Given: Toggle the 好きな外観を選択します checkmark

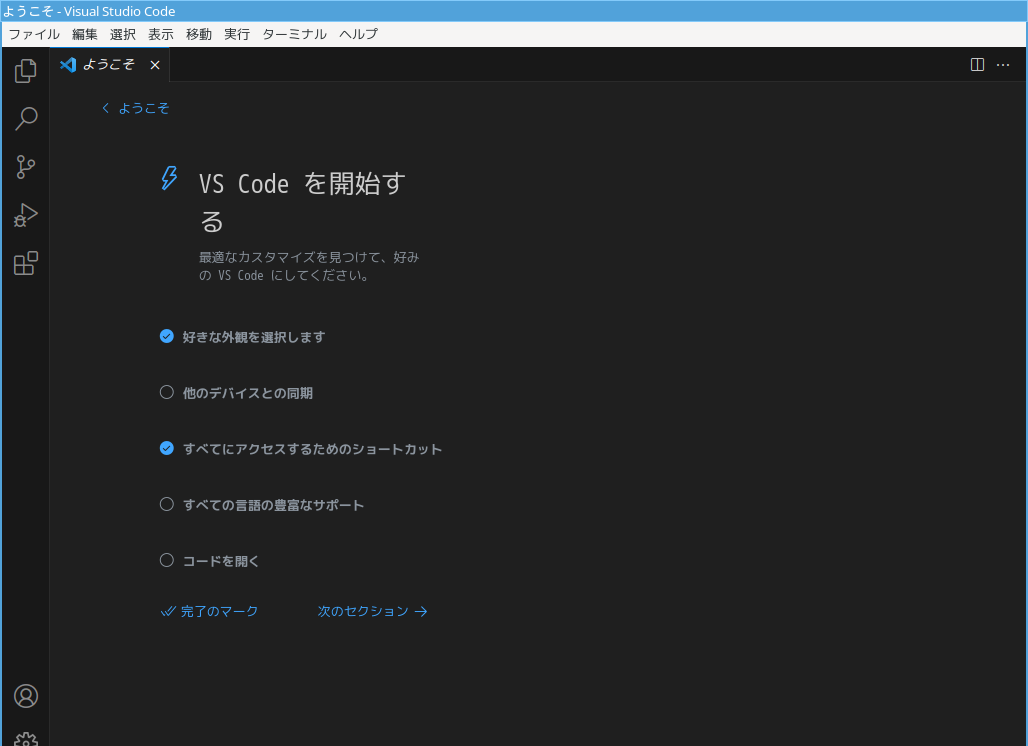Looking at the screenshot, I should tap(167, 336).
